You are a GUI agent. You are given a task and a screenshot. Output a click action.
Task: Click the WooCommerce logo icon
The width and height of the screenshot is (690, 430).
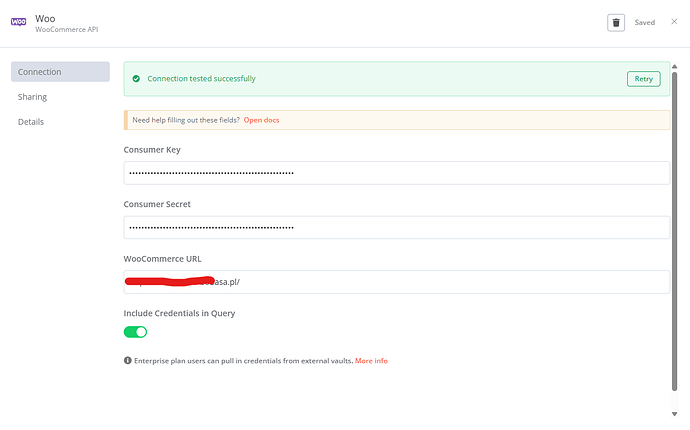[18, 22]
